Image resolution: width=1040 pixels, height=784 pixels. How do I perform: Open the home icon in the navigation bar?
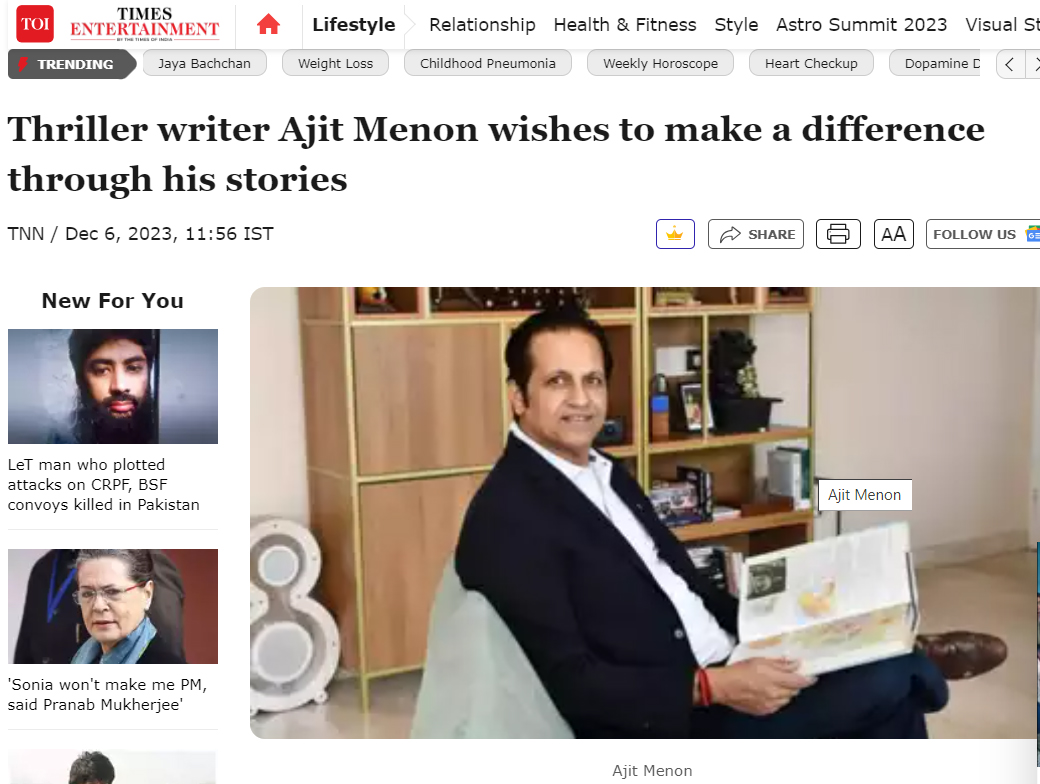pos(268,24)
